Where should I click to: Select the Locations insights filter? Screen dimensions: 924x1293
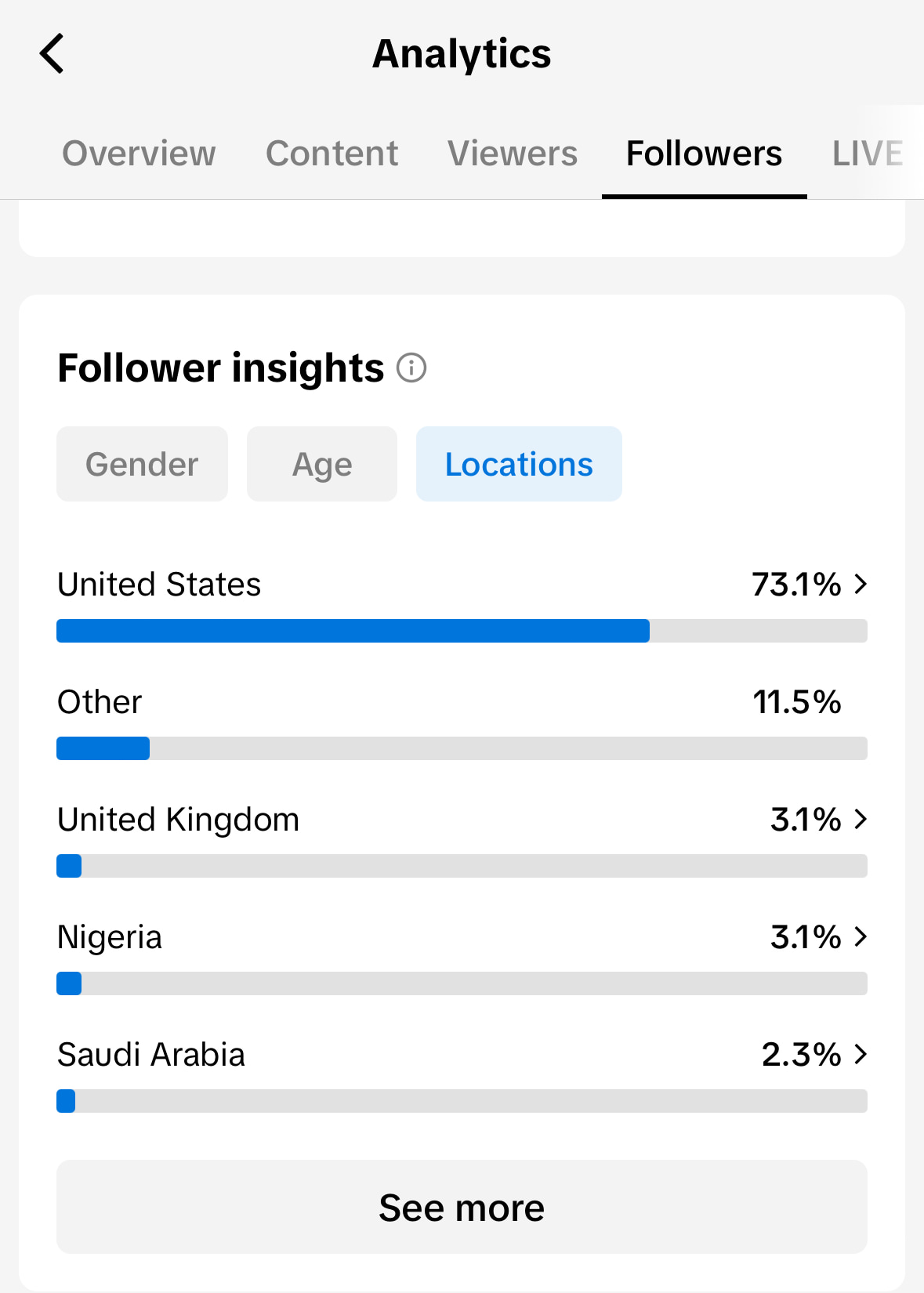[518, 463]
